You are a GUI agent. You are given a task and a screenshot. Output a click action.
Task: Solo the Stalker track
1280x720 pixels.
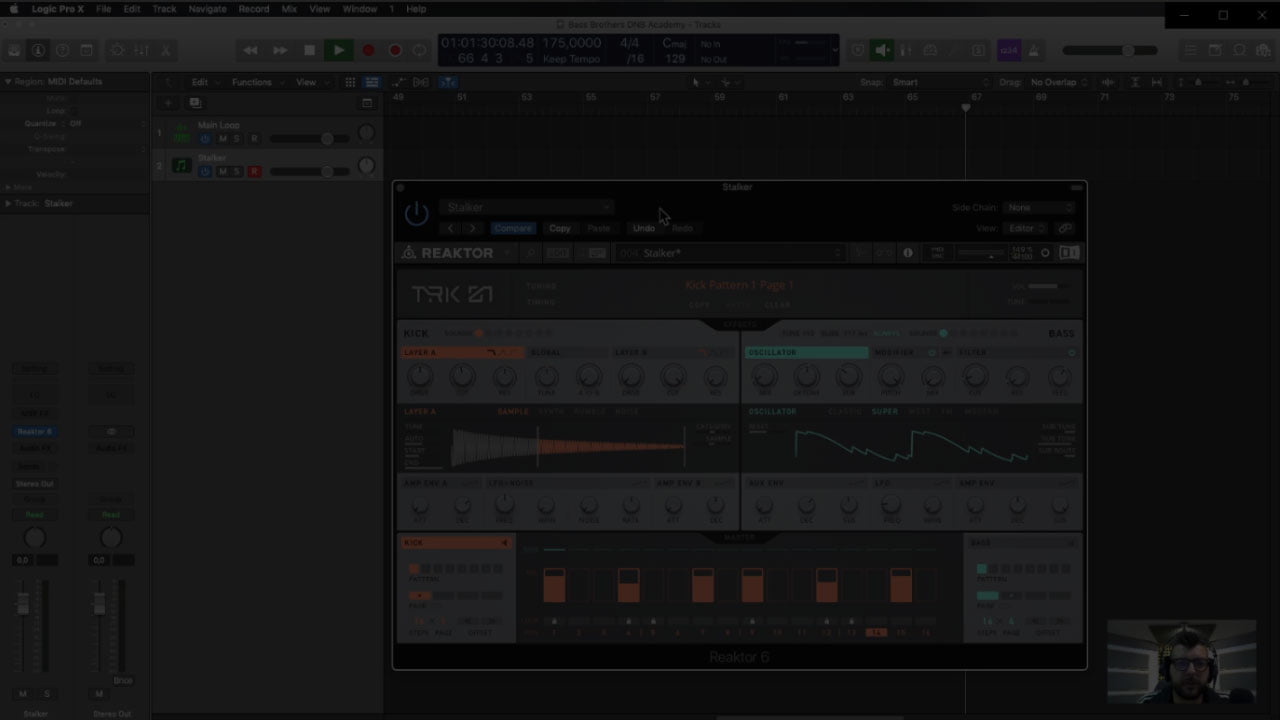pyautogui.click(x=237, y=171)
